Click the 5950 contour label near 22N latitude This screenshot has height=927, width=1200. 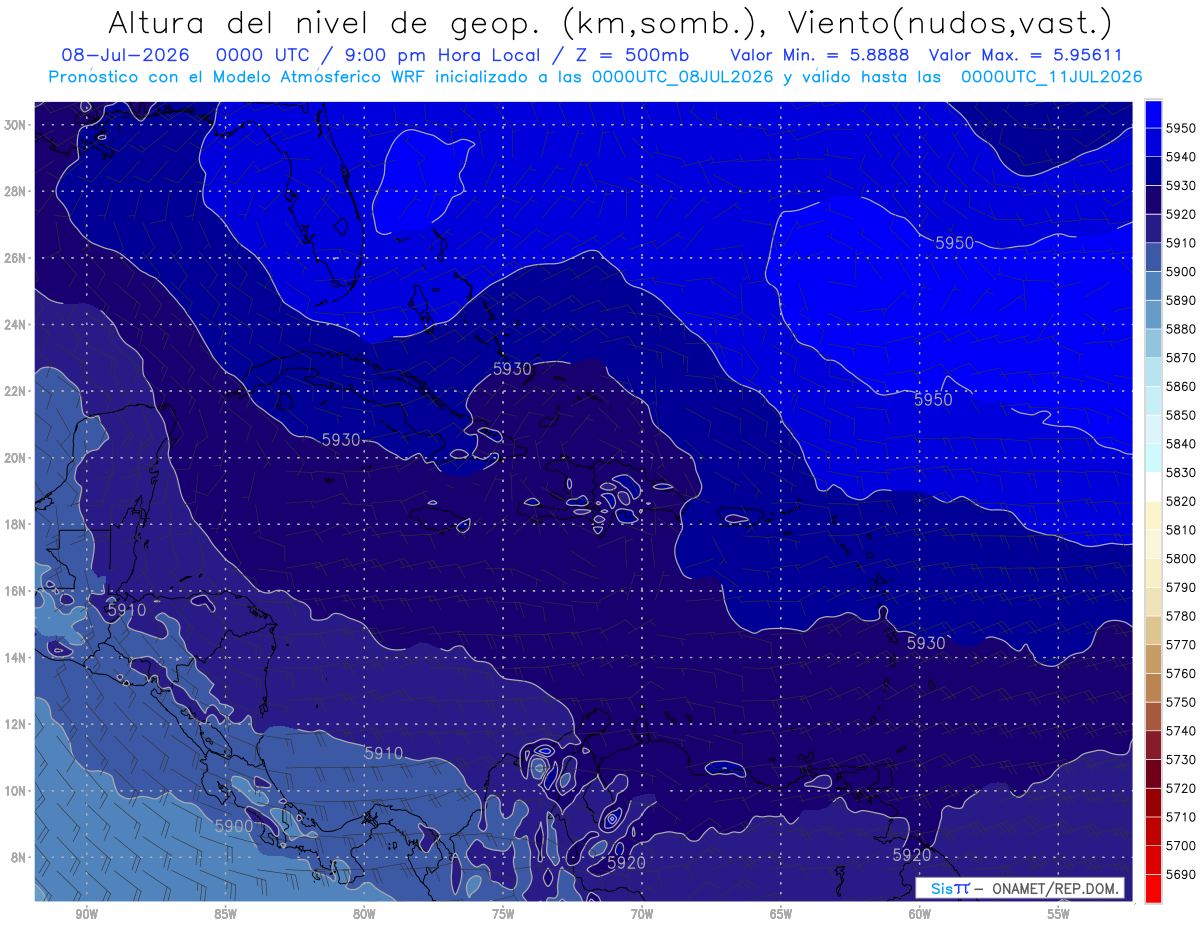pyautogui.click(x=933, y=400)
